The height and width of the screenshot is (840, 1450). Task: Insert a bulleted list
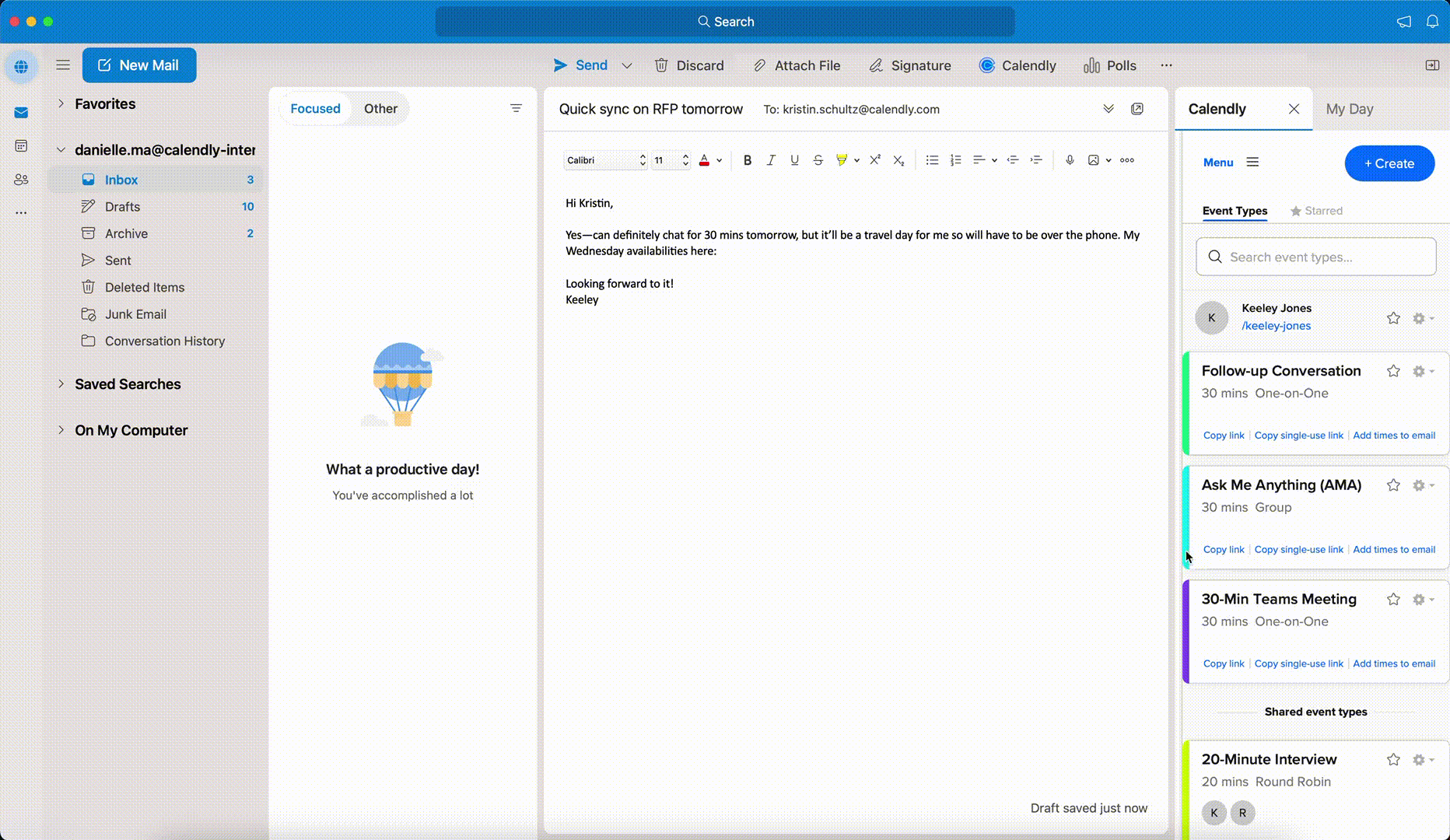click(932, 160)
